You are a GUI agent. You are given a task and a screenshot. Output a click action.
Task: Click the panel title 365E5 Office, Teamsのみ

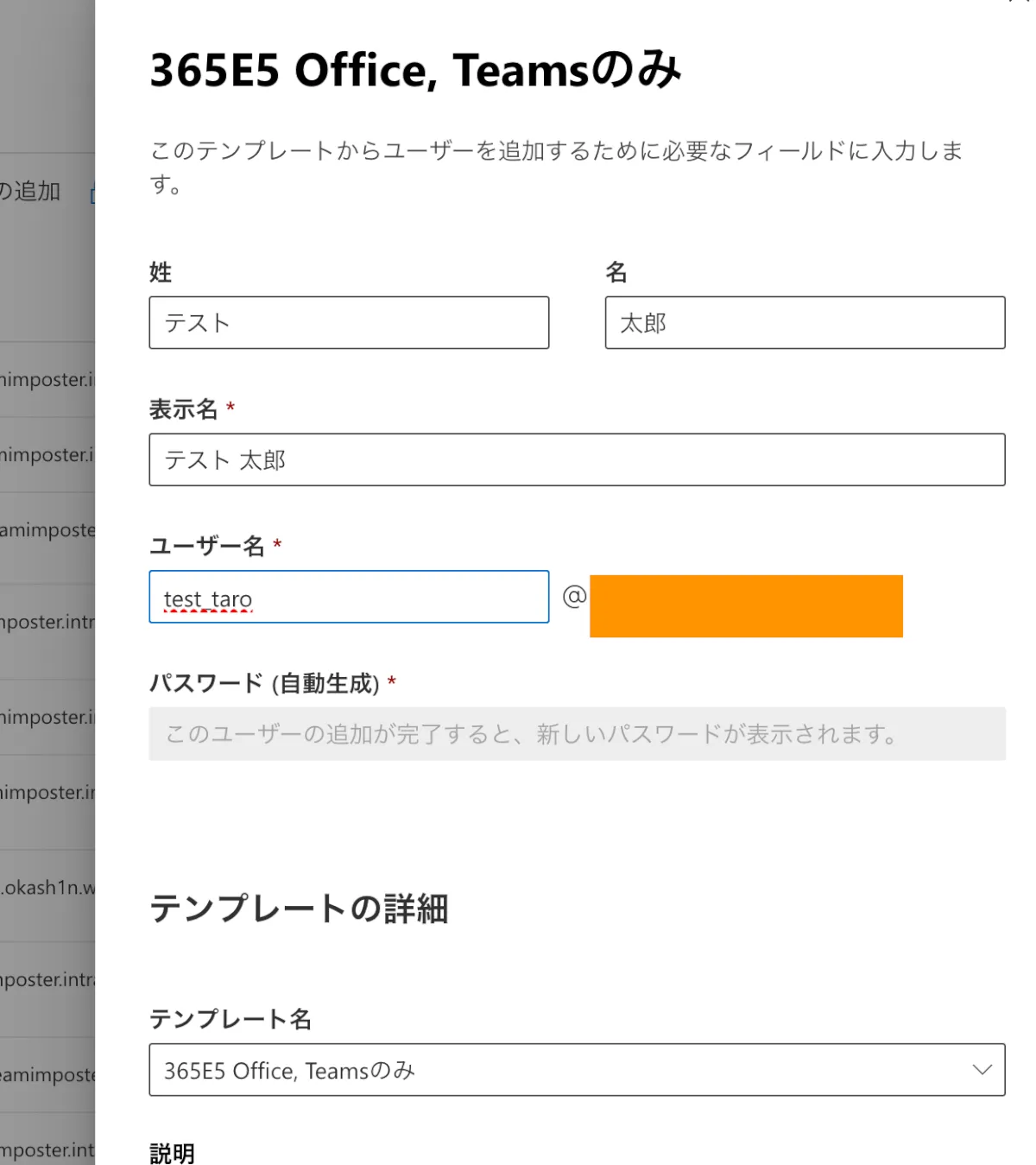[415, 70]
